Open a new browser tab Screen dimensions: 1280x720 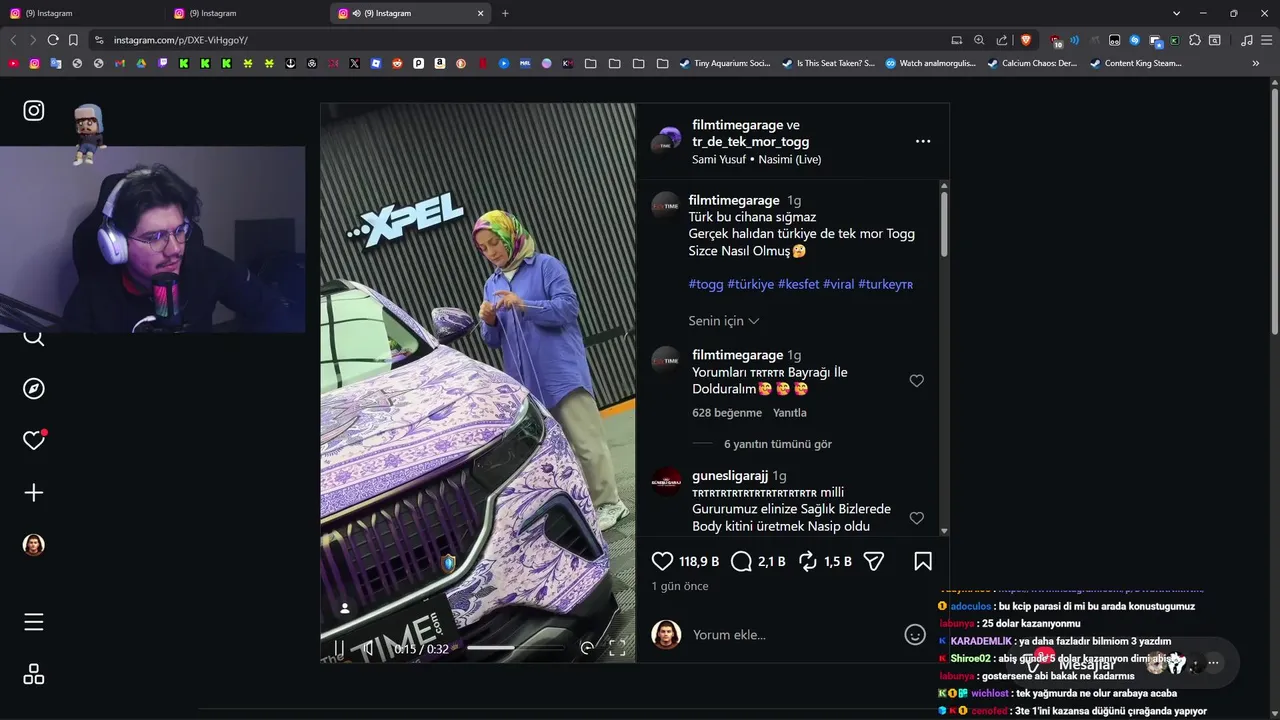[505, 13]
